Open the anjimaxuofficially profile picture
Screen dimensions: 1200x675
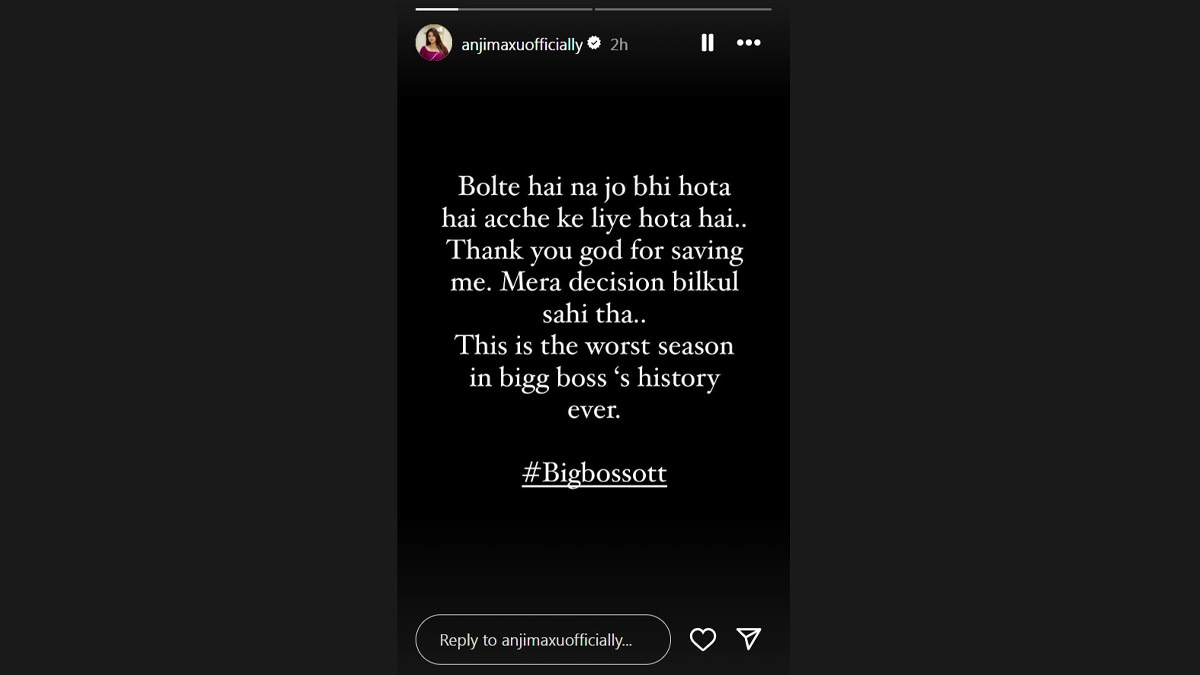(434, 43)
